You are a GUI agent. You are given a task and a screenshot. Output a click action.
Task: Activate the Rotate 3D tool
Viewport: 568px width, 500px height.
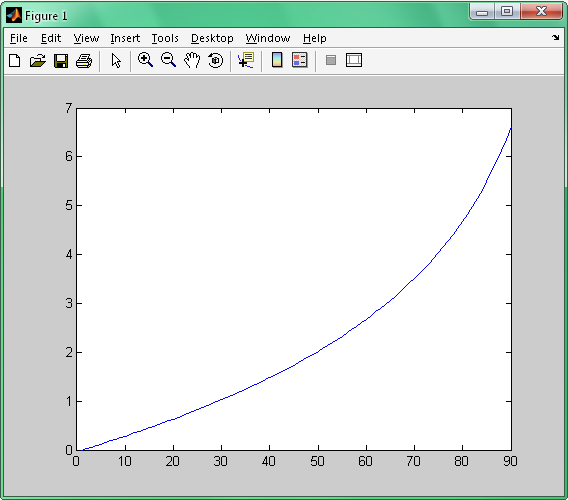216,60
